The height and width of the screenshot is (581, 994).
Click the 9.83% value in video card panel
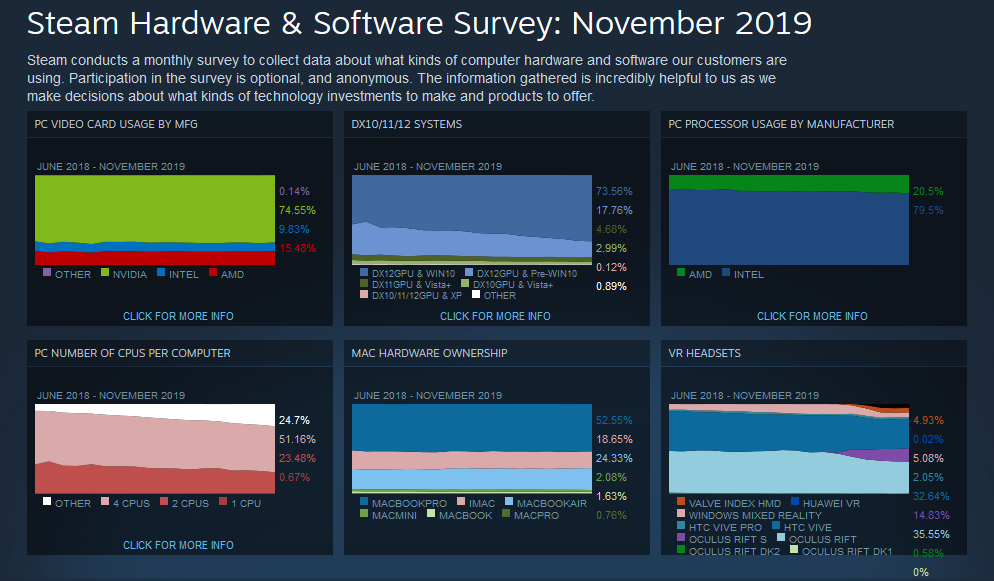click(x=294, y=229)
